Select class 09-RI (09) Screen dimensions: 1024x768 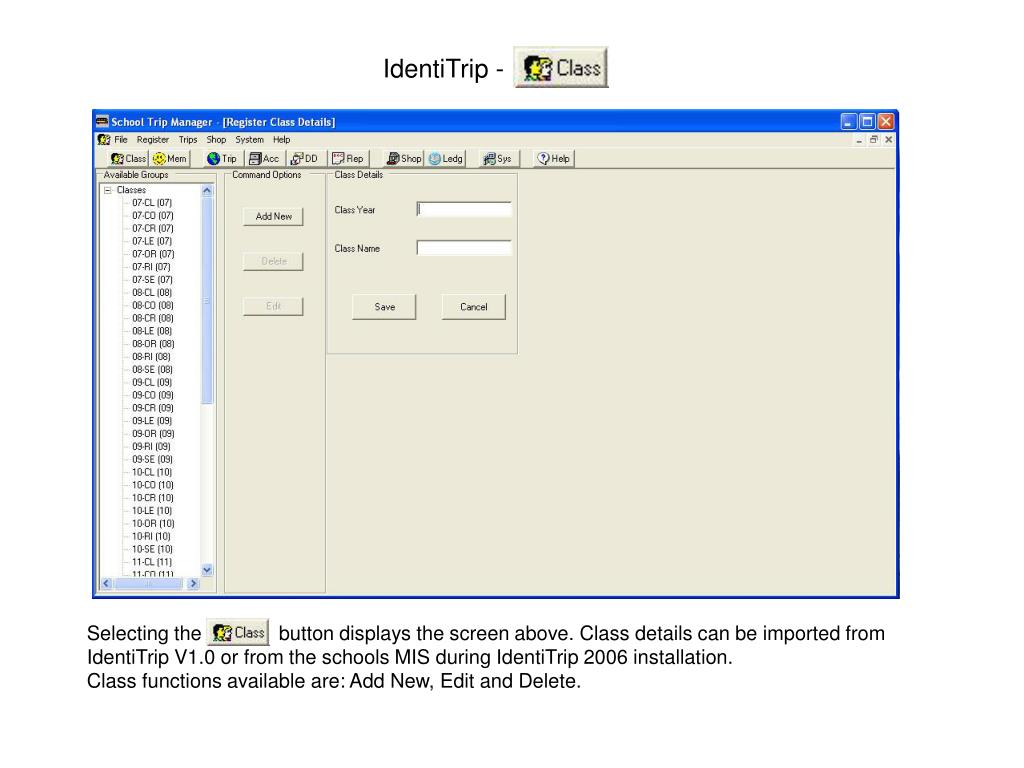point(151,447)
